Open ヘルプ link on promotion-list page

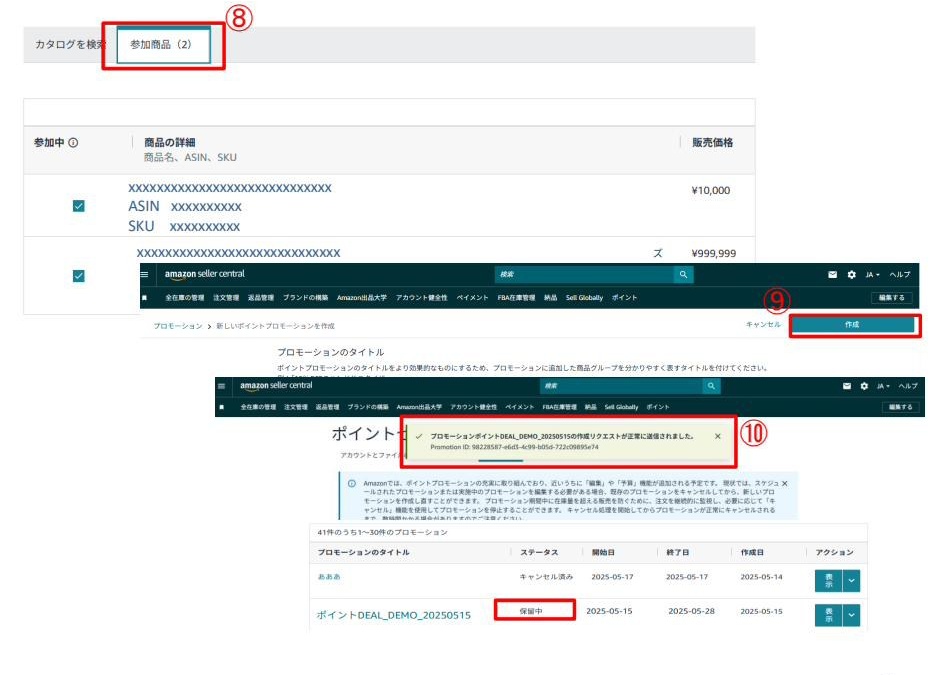(908, 386)
